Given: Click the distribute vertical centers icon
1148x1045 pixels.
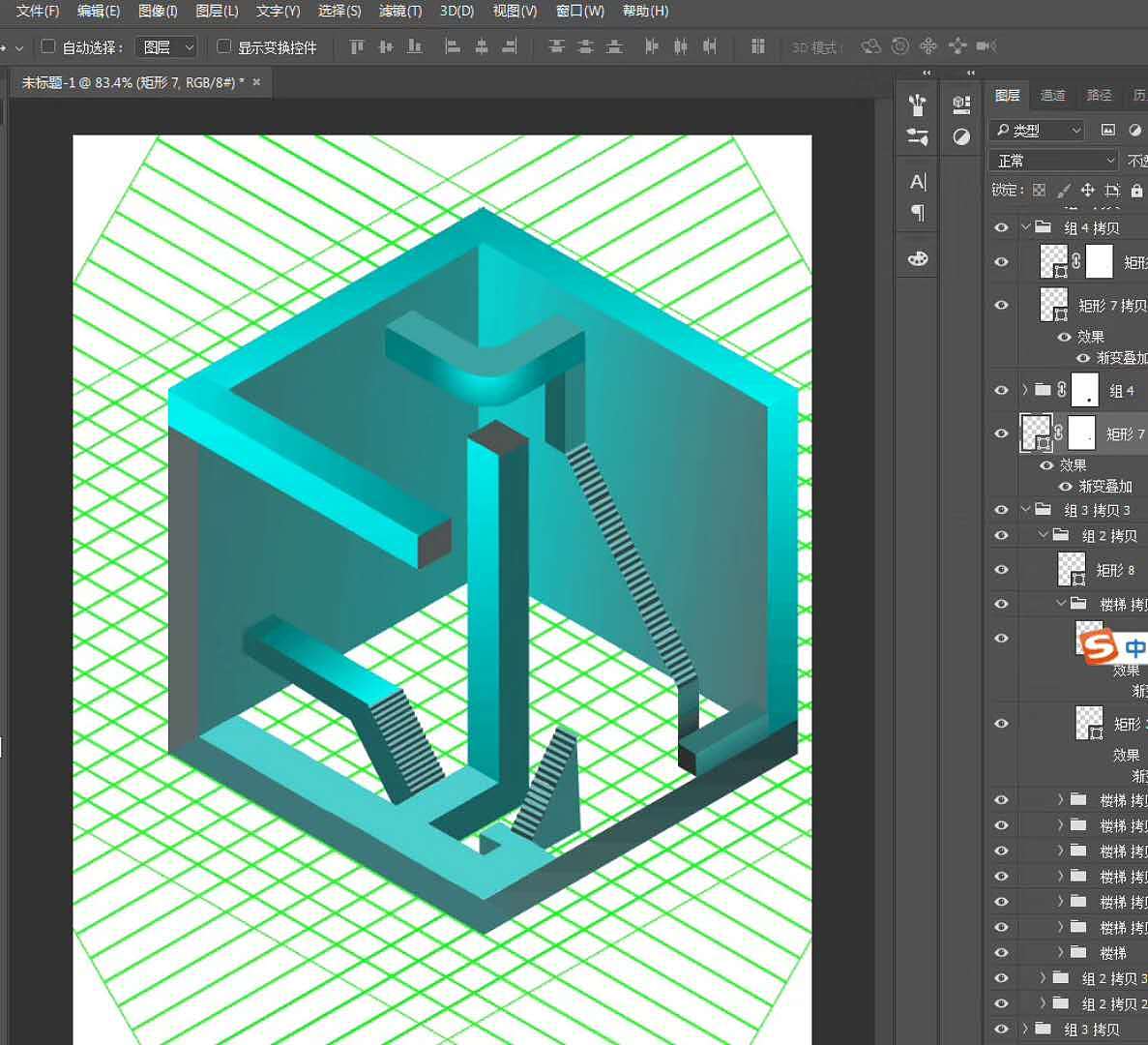Looking at the screenshot, I should pyautogui.click(x=585, y=46).
